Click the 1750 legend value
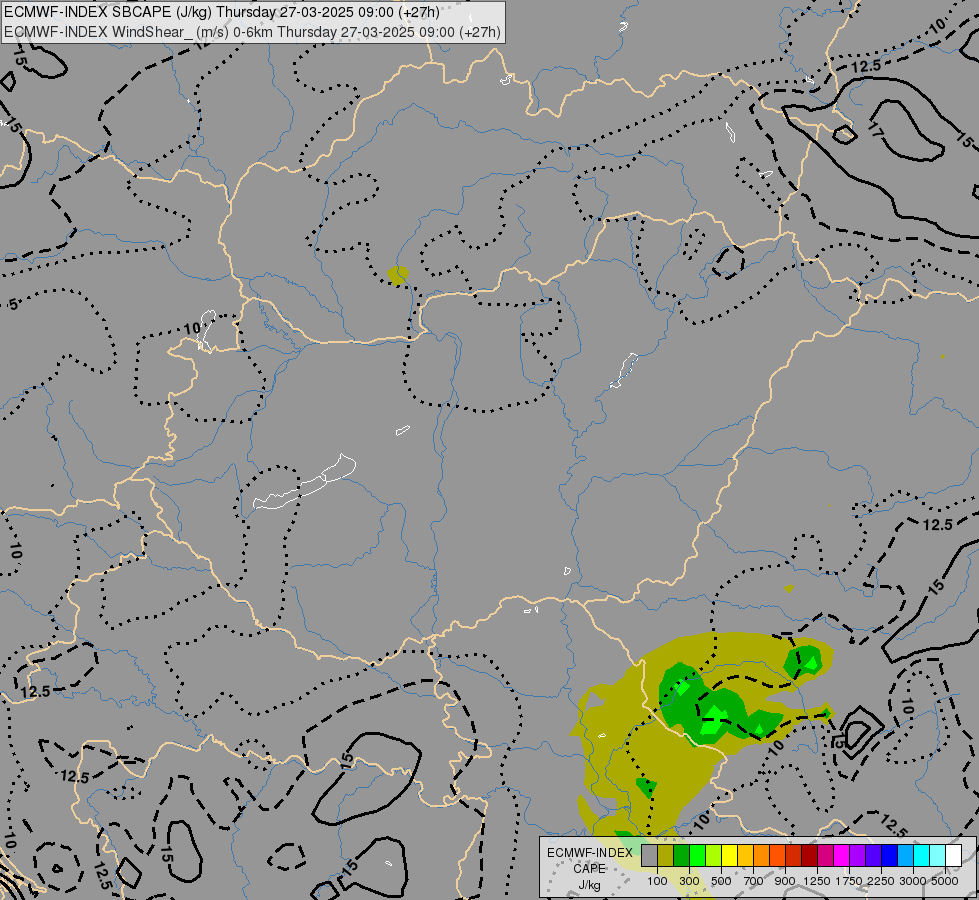The width and height of the screenshot is (979, 900). [849, 881]
